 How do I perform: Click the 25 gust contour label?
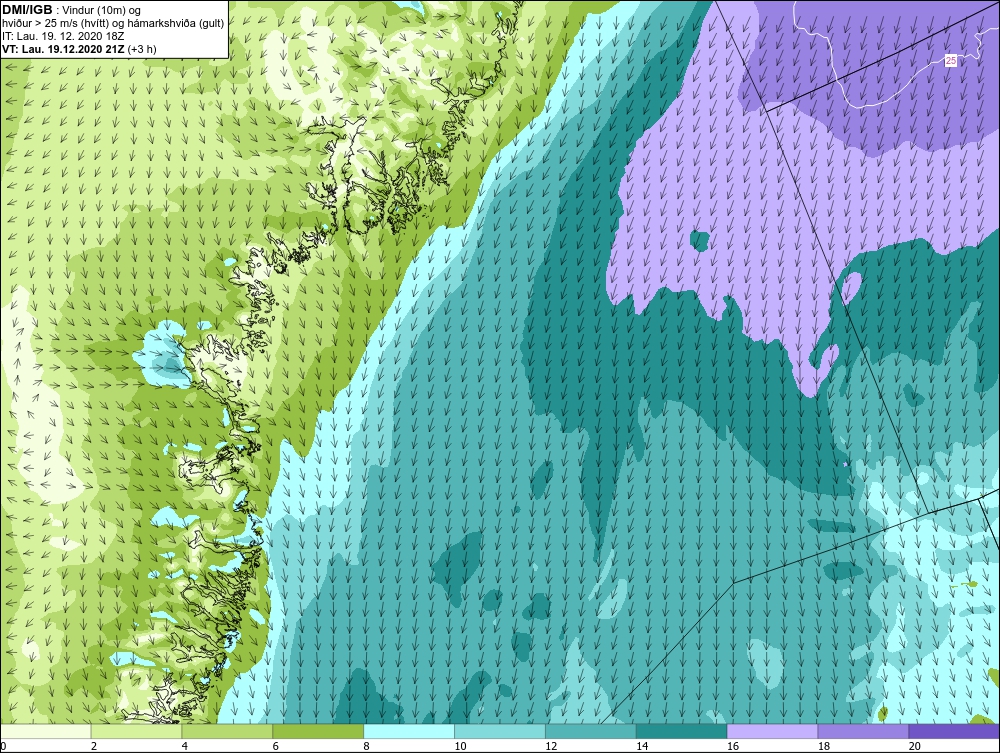point(951,61)
